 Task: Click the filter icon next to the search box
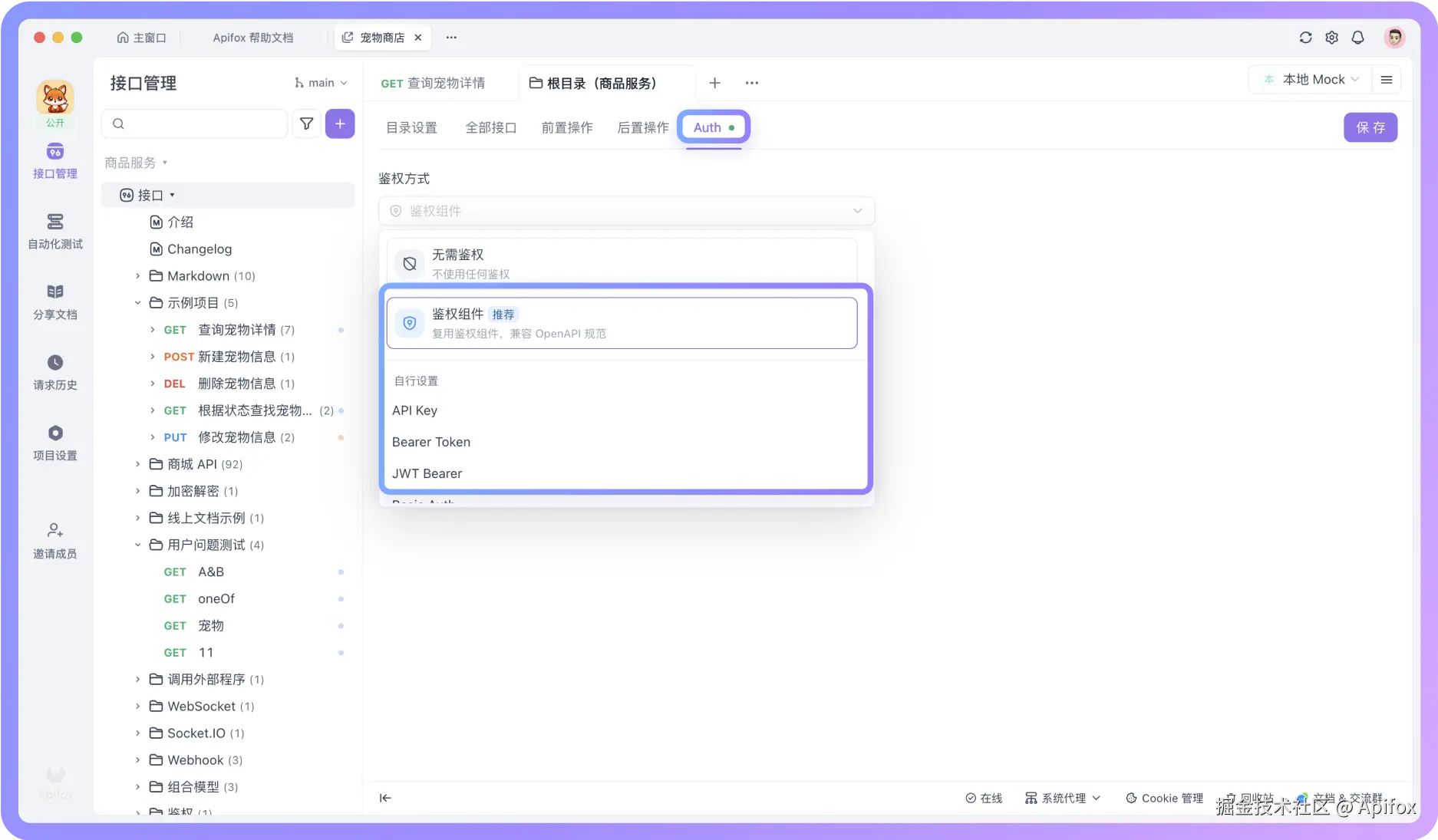tap(306, 124)
